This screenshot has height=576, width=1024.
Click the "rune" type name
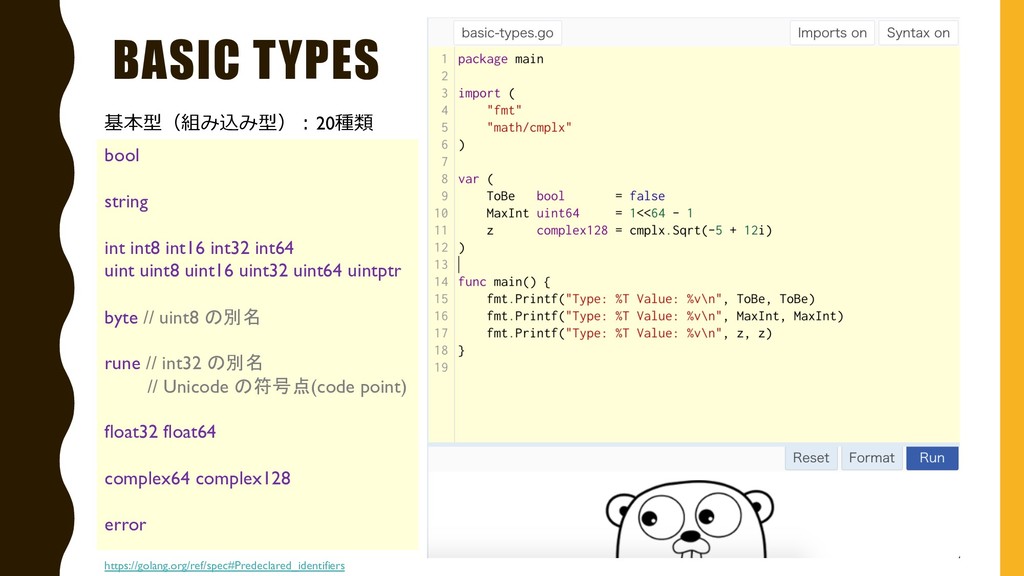click(x=122, y=363)
